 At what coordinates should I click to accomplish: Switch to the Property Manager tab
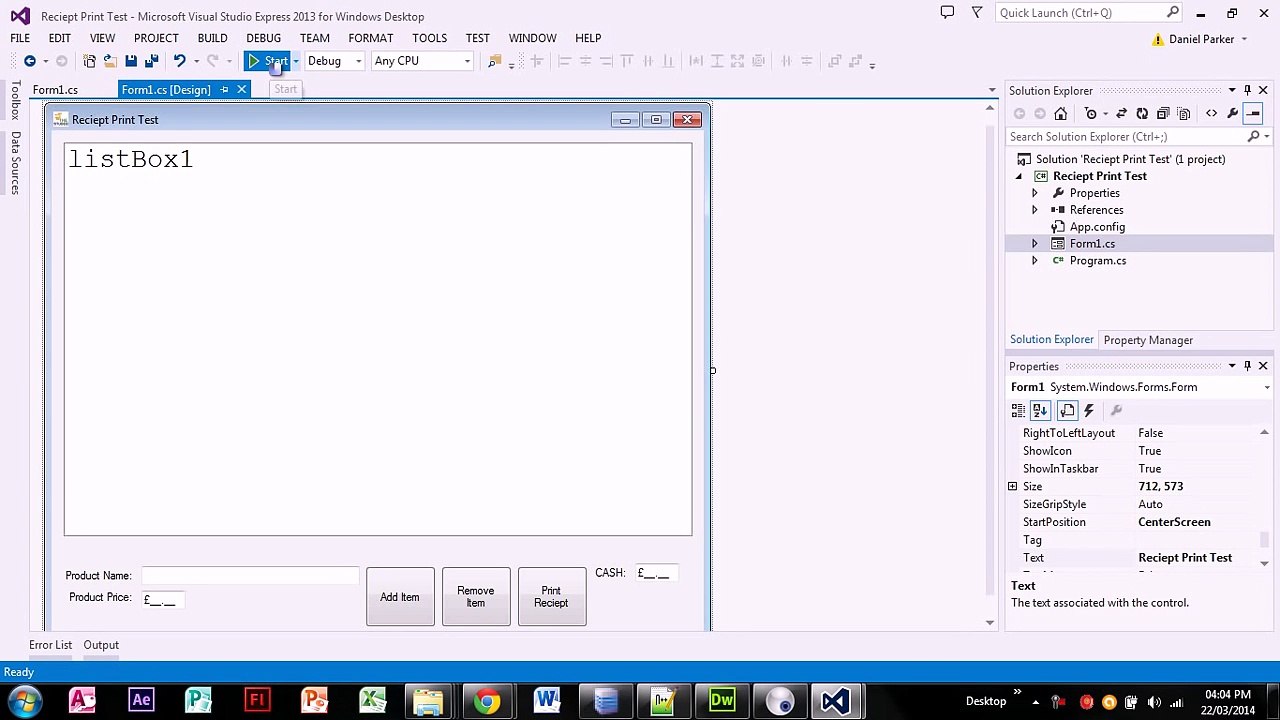[1148, 340]
